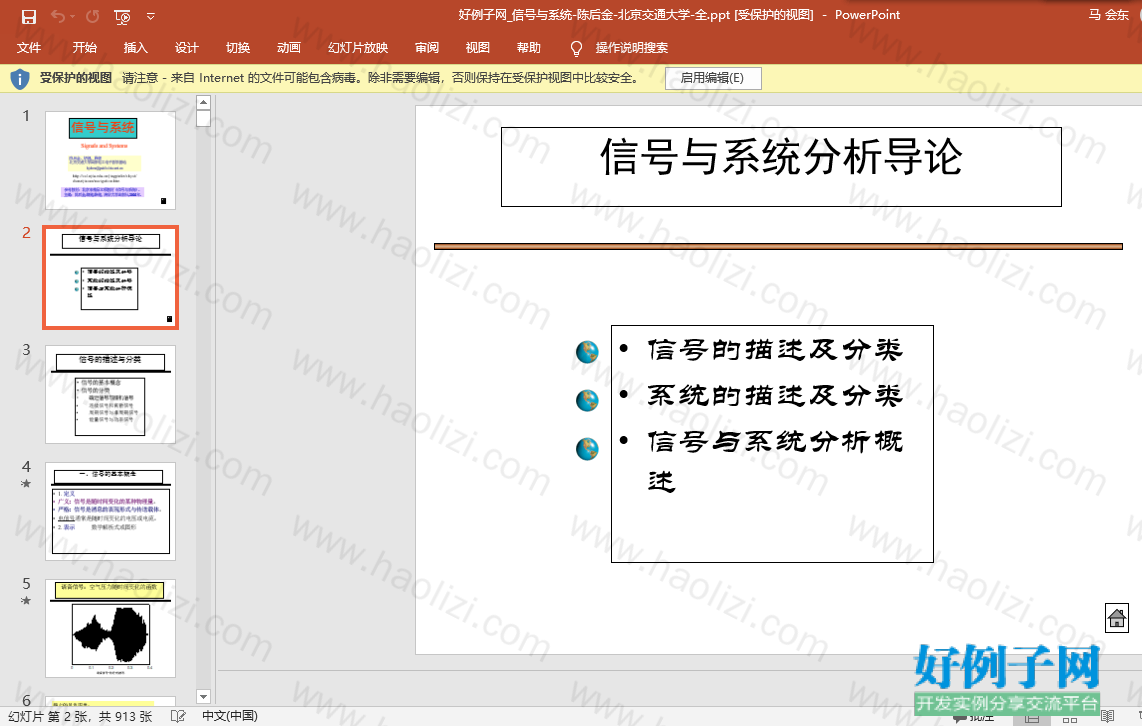
Task: Open the 审阅 tab
Action: pyautogui.click(x=427, y=47)
